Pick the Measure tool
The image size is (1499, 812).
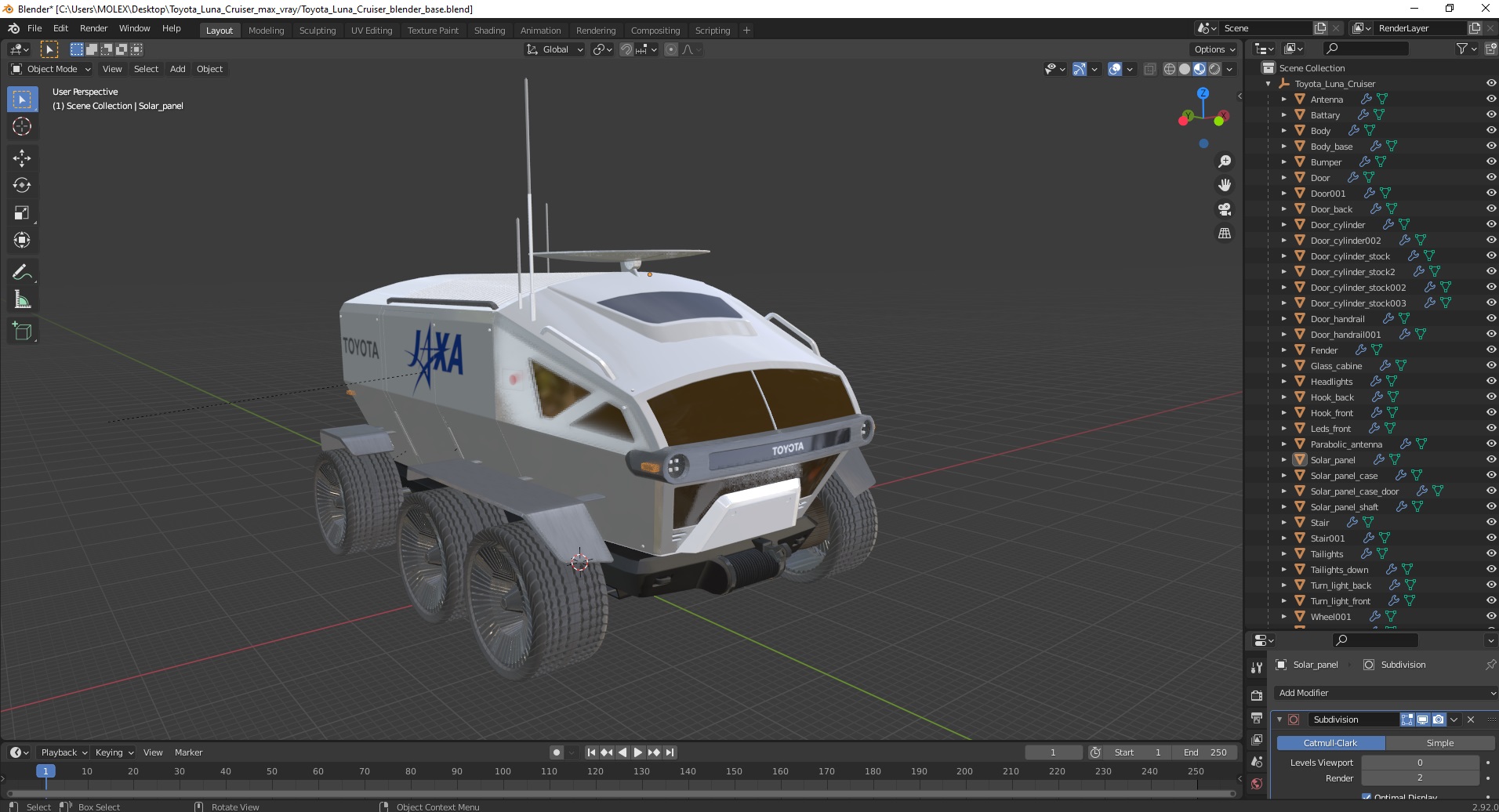[x=22, y=300]
